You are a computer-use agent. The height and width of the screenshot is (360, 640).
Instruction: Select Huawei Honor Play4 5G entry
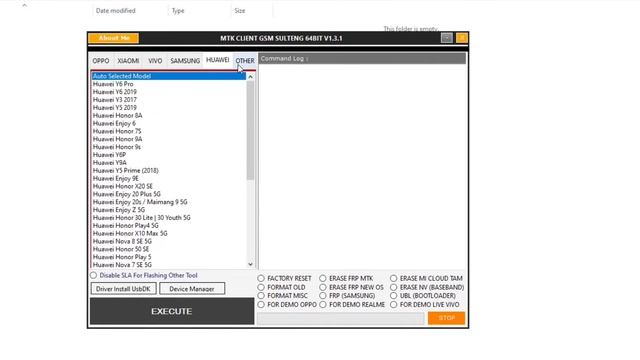169,225
